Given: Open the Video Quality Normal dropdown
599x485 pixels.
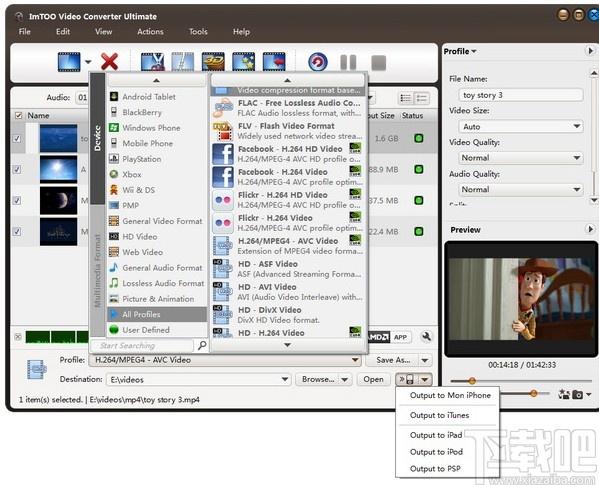Looking at the screenshot, I should [x=520, y=158].
